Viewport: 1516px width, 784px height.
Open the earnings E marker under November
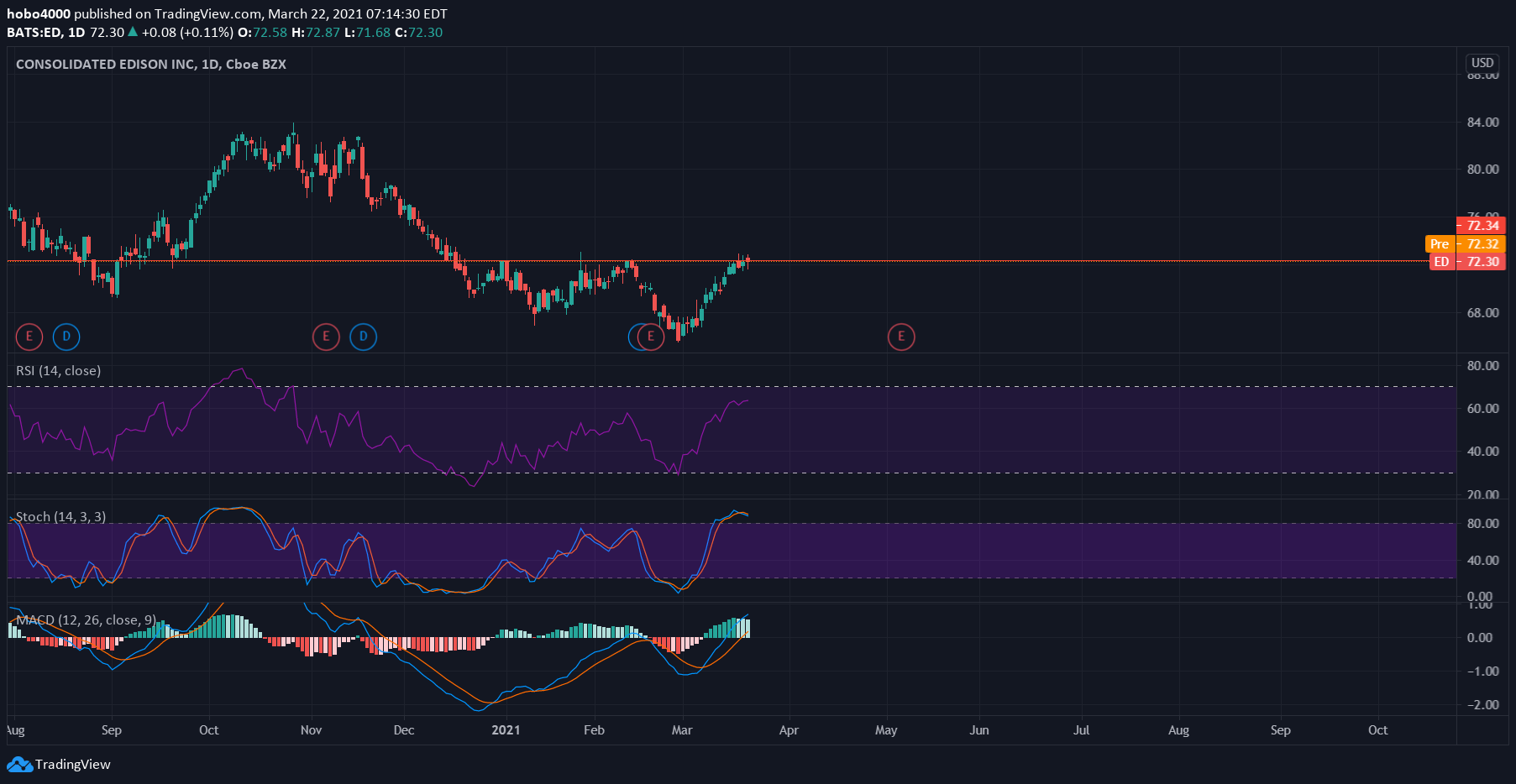[x=326, y=337]
